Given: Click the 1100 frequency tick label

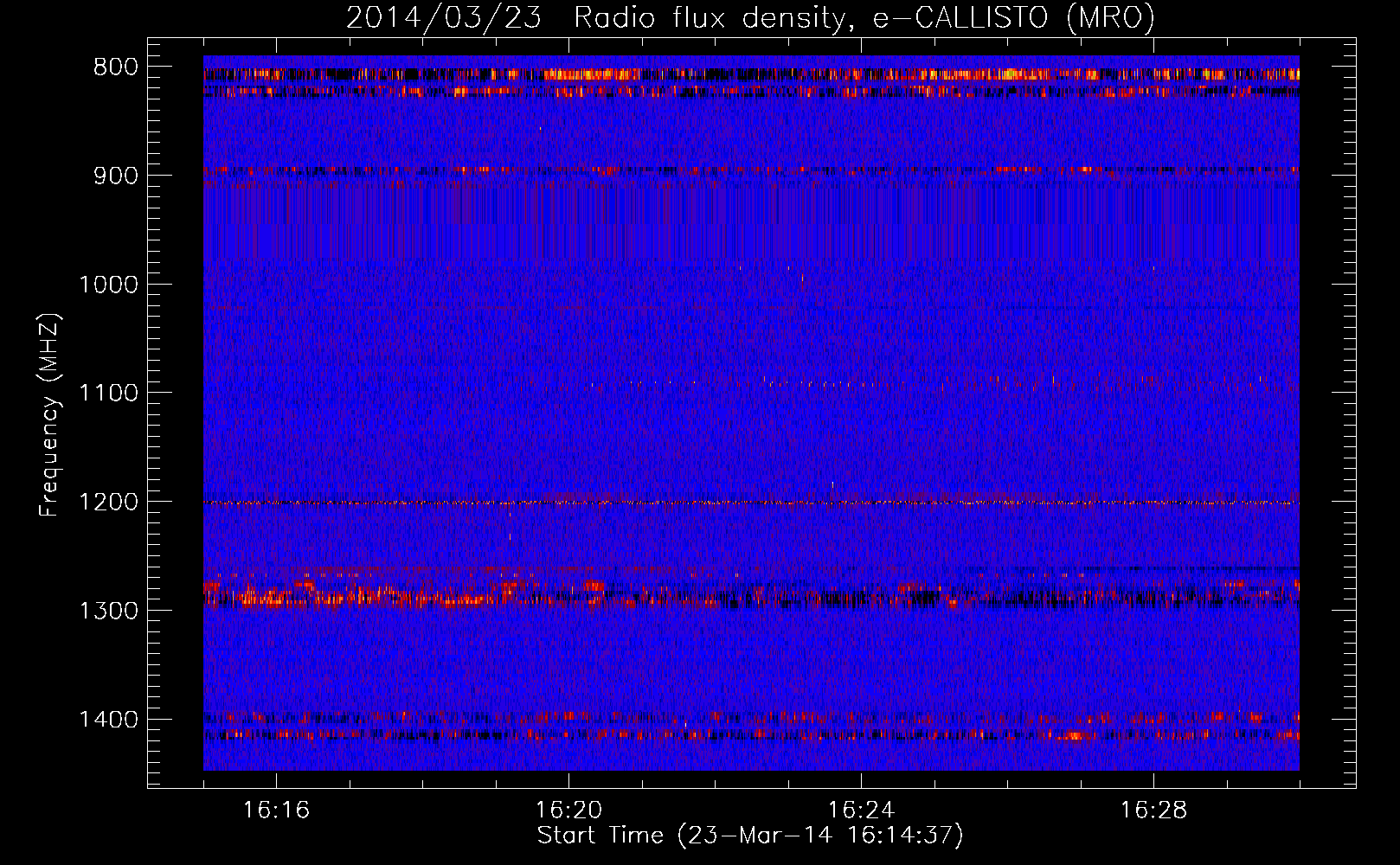Looking at the screenshot, I should [109, 394].
